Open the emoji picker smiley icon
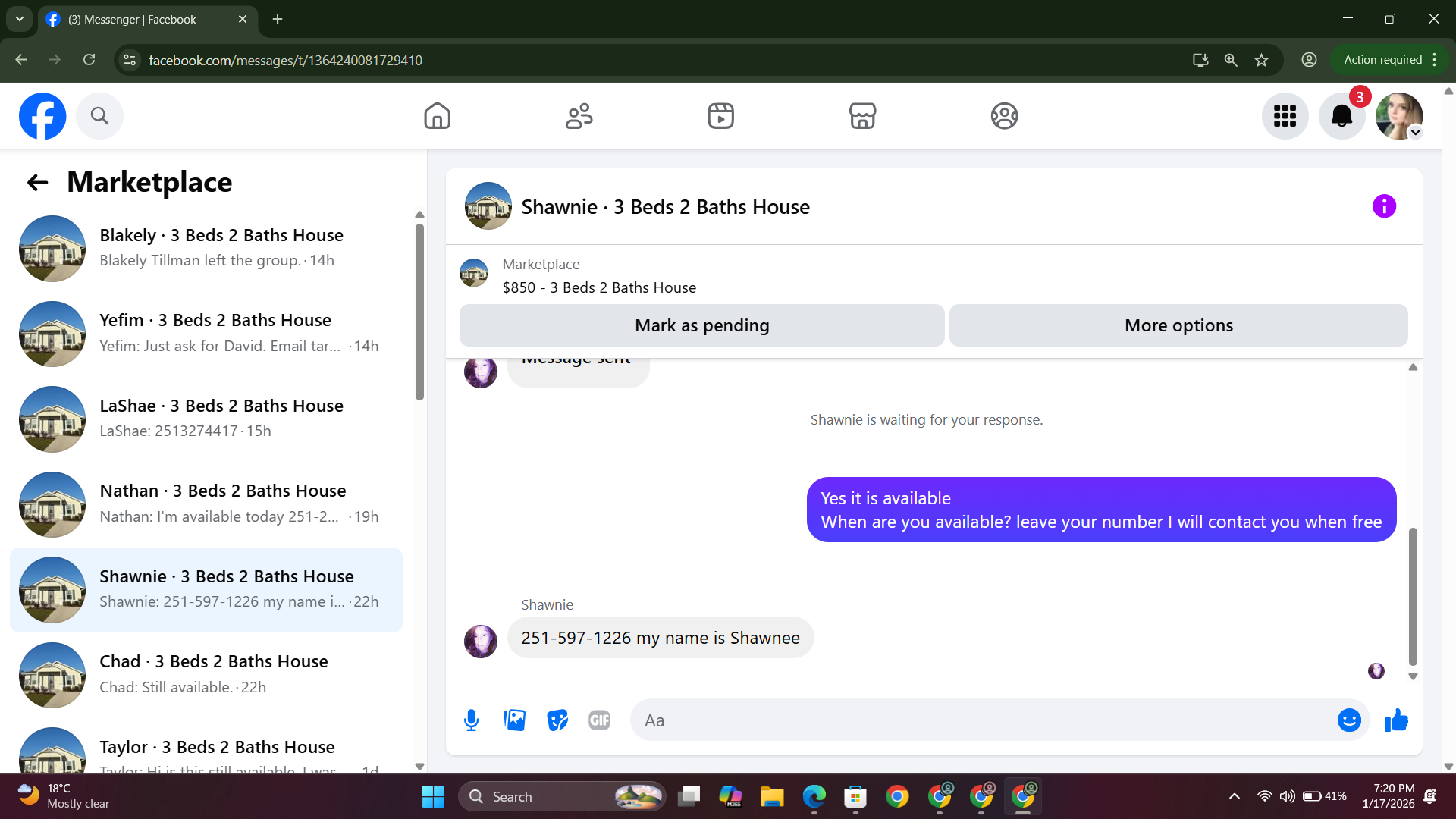 [1349, 720]
